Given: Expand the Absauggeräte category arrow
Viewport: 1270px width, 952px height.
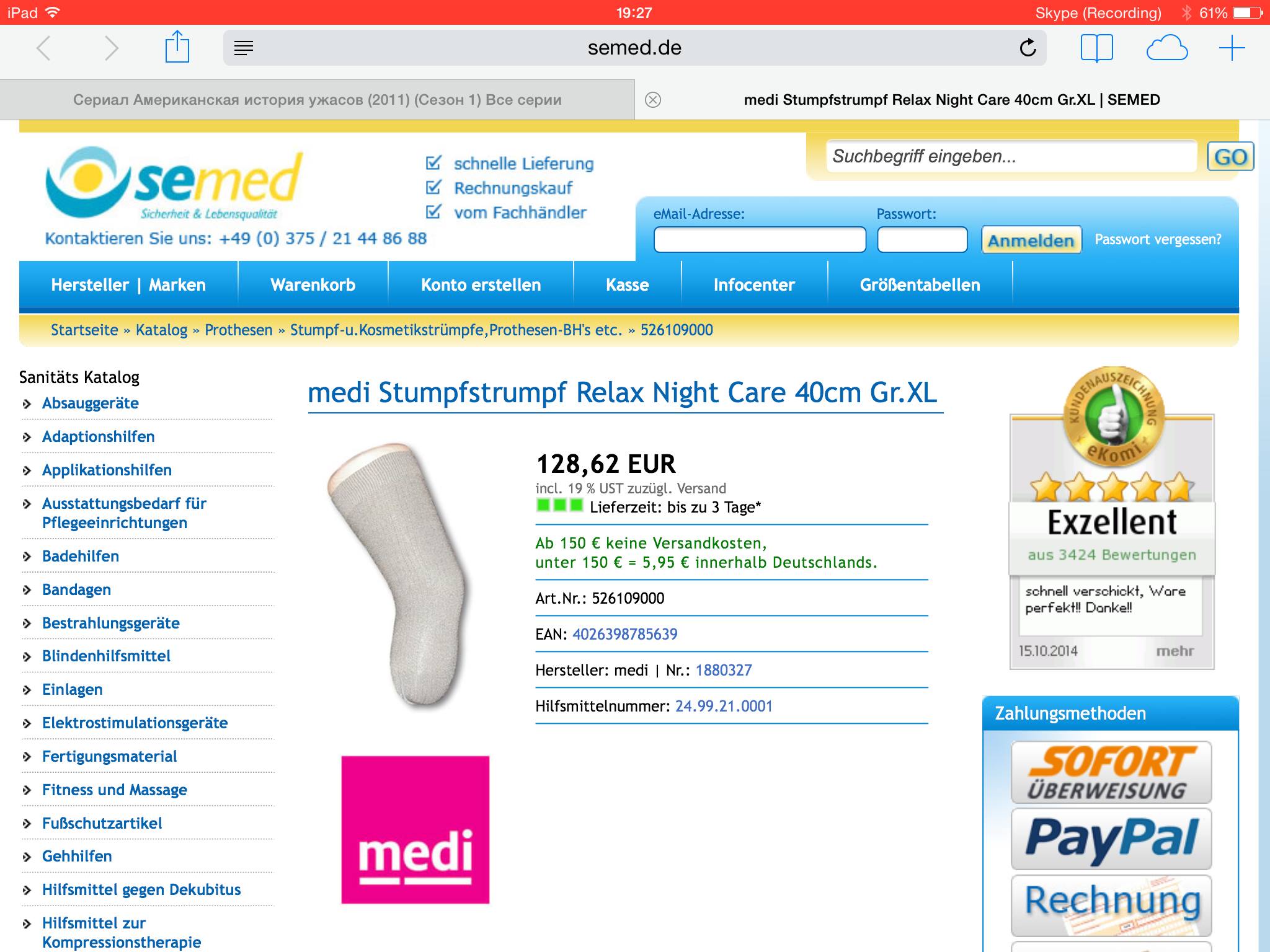Looking at the screenshot, I should [27, 404].
